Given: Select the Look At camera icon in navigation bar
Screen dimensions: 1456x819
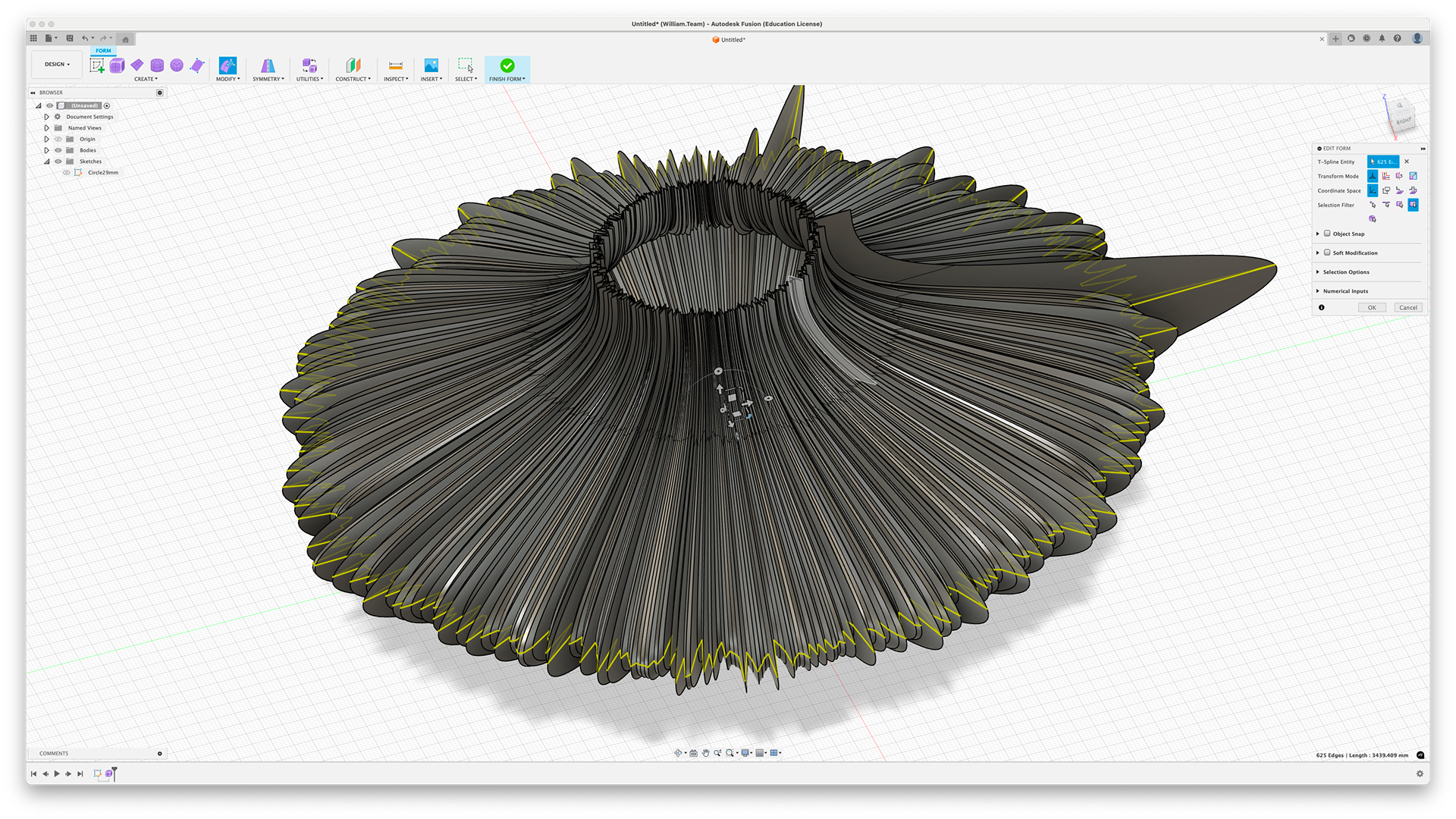Looking at the screenshot, I should [693, 753].
